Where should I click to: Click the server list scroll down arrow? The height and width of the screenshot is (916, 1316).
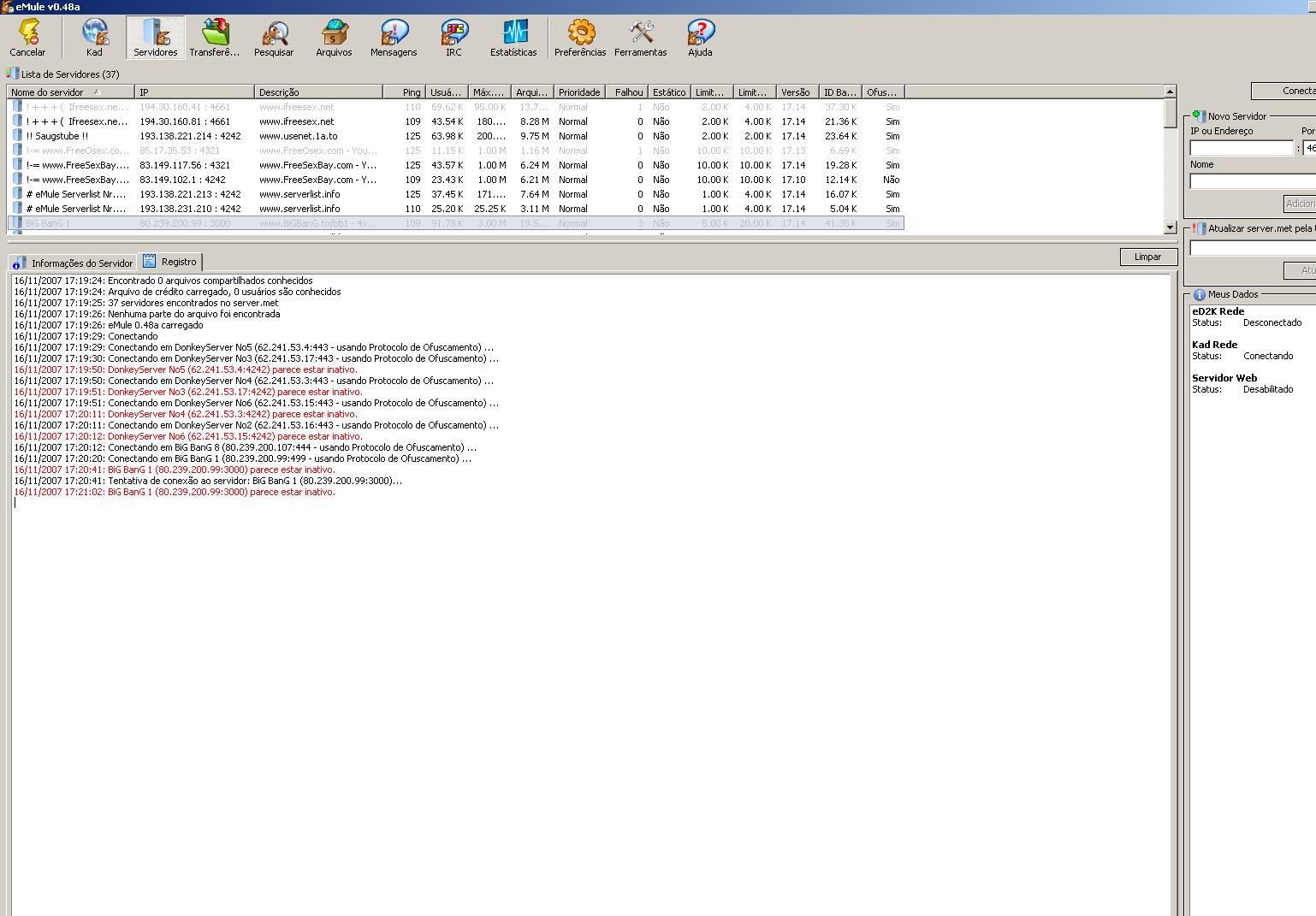(1171, 228)
